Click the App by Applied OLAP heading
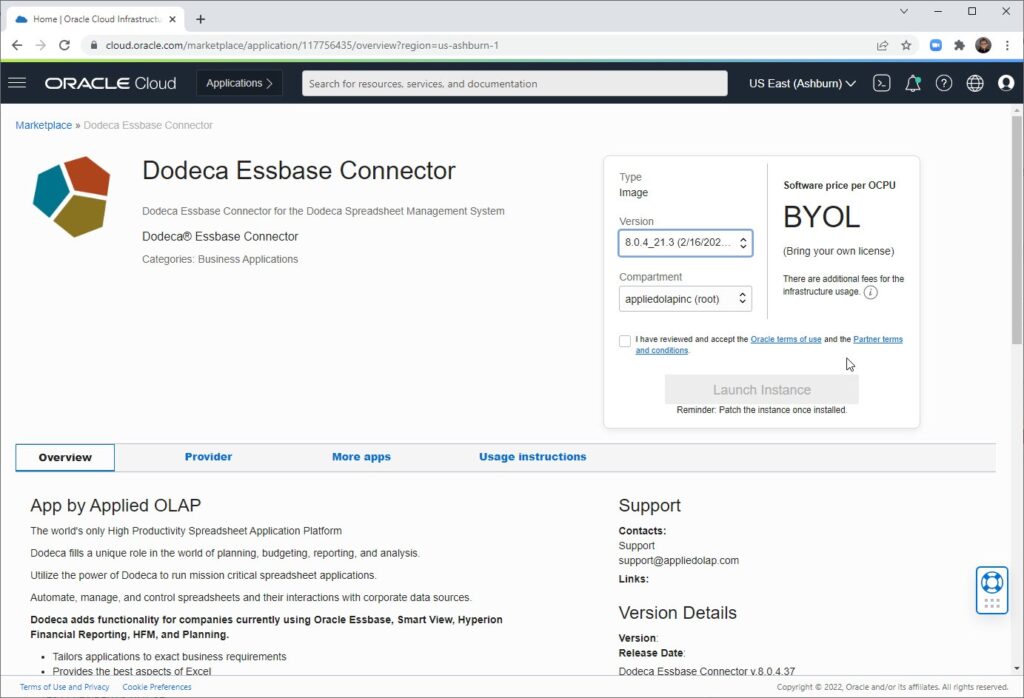Screen dimensions: 1024x698 (116, 505)
